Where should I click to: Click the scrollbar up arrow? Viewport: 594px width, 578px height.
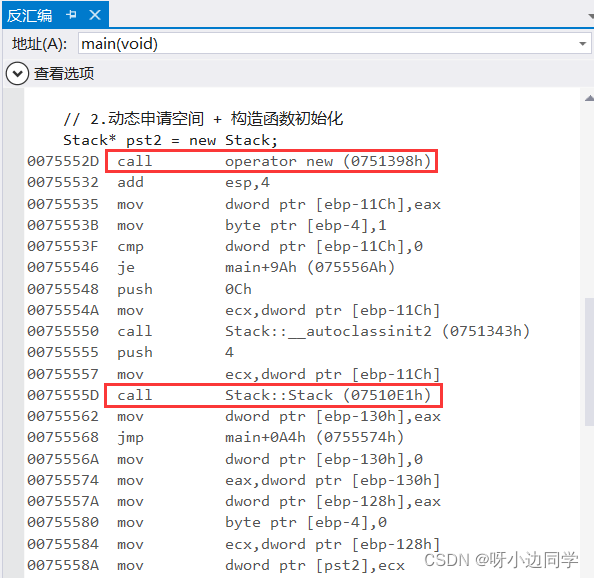click(x=589, y=98)
